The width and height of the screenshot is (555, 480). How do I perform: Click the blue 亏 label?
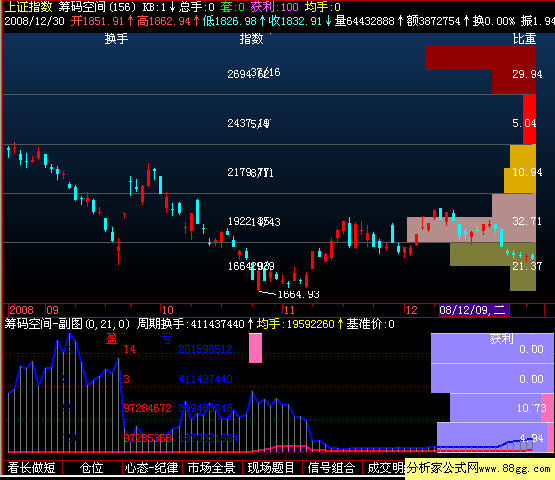click(x=166, y=339)
